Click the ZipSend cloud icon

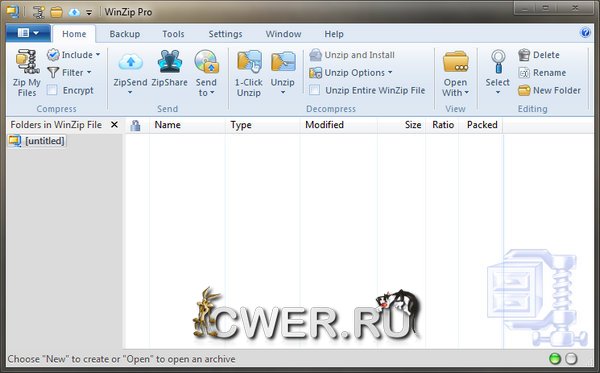pyautogui.click(x=130, y=62)
